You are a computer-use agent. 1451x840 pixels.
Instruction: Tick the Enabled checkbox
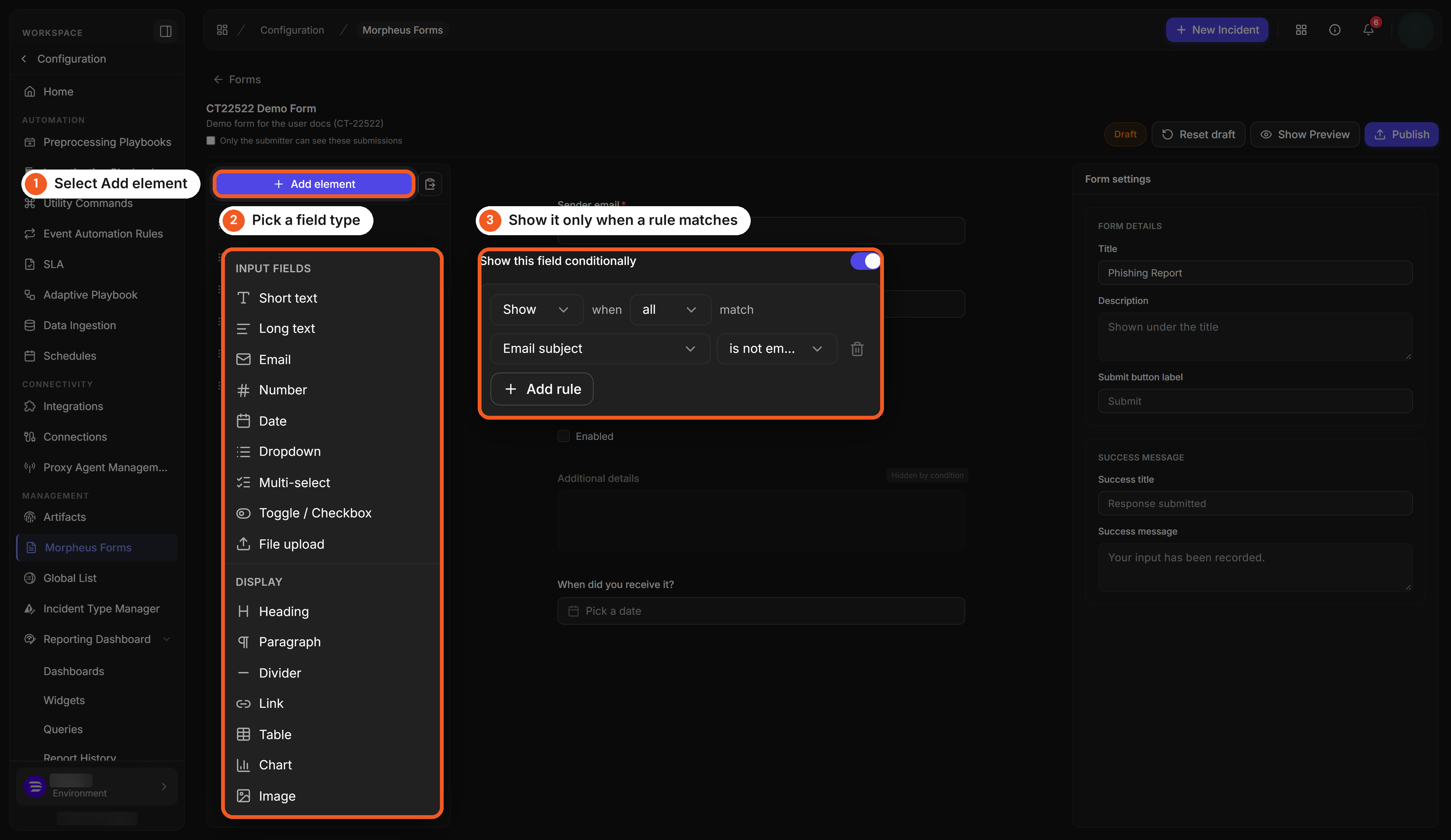point(563,436)
